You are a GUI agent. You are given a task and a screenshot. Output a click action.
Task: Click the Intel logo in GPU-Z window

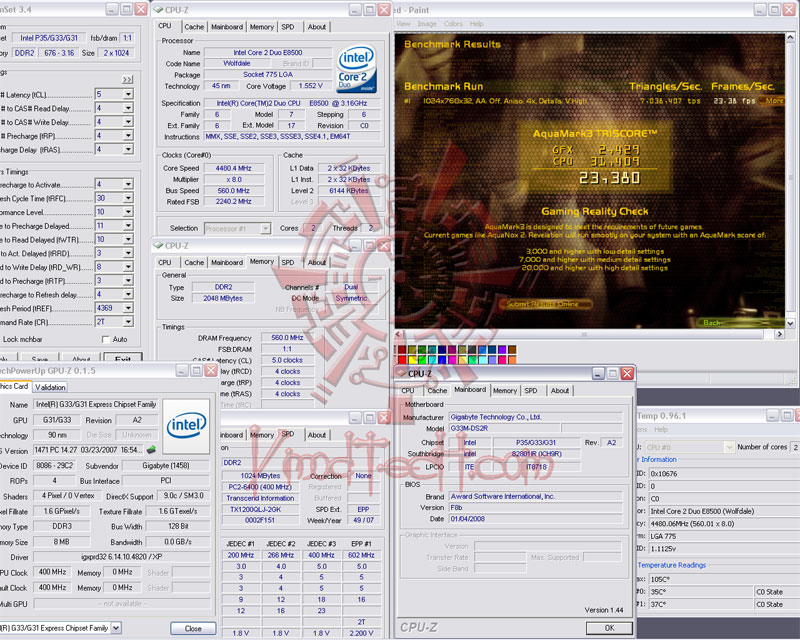(x=186, y=426)
